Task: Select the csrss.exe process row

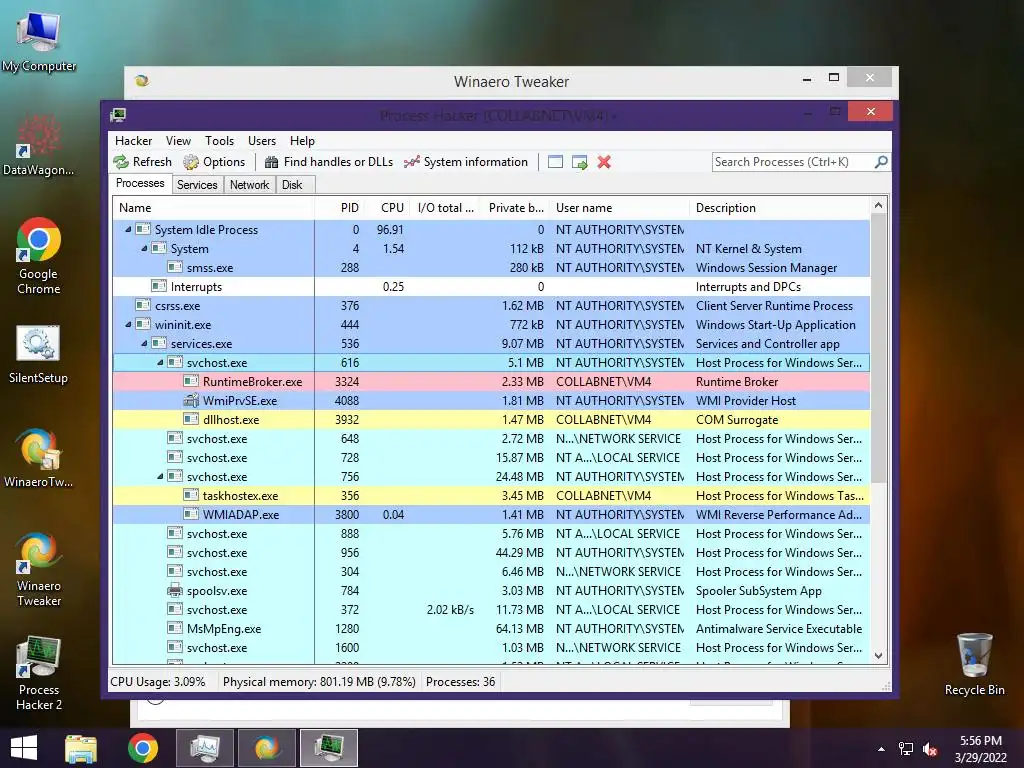Action: click(x=491, y=306)
